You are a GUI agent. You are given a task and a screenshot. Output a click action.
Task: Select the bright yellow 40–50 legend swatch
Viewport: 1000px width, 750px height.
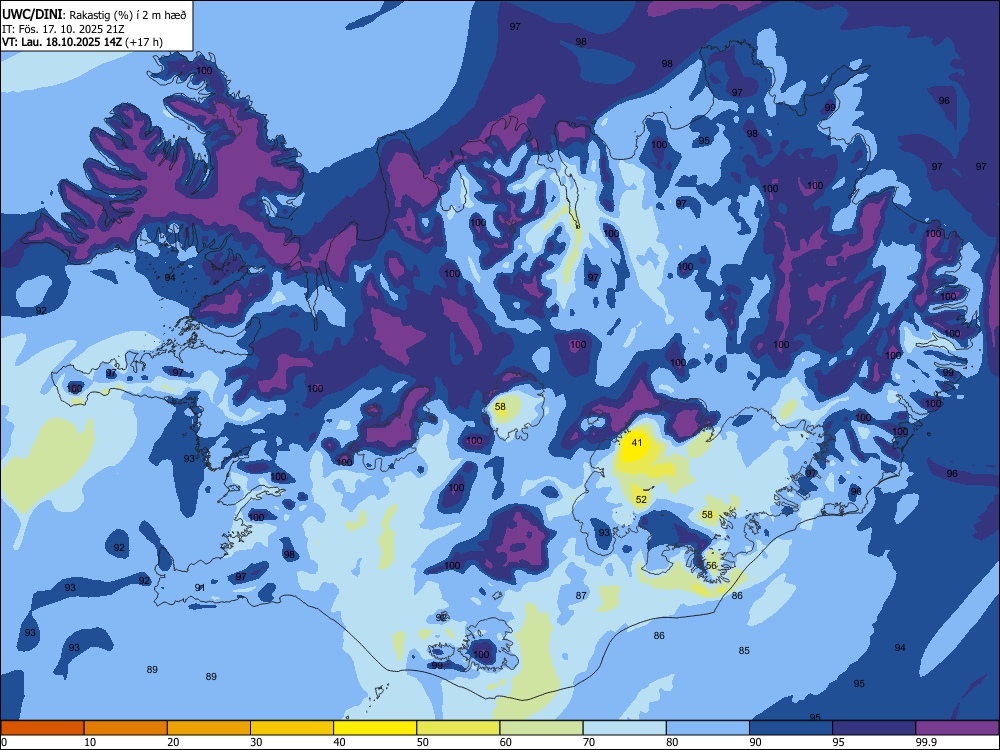click(375, 728)
